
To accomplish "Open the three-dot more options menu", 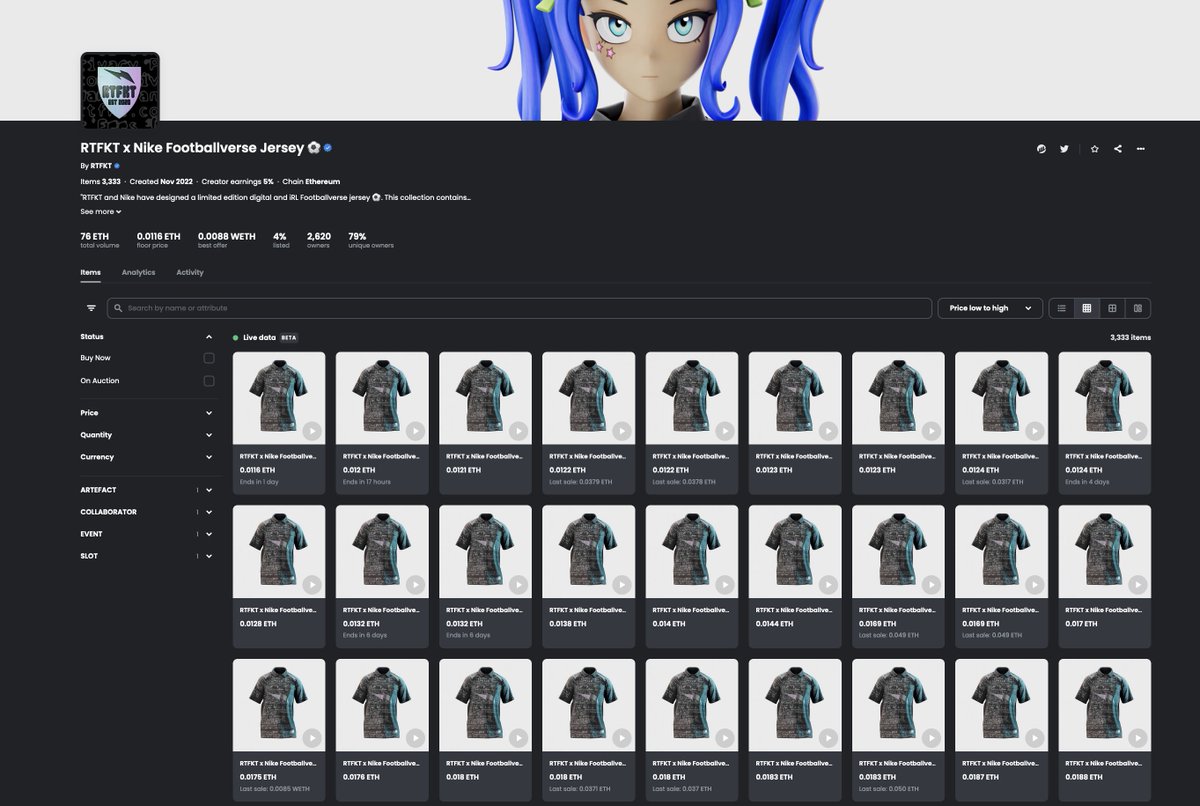I will pyautogui.click(x=1140, y=149).
